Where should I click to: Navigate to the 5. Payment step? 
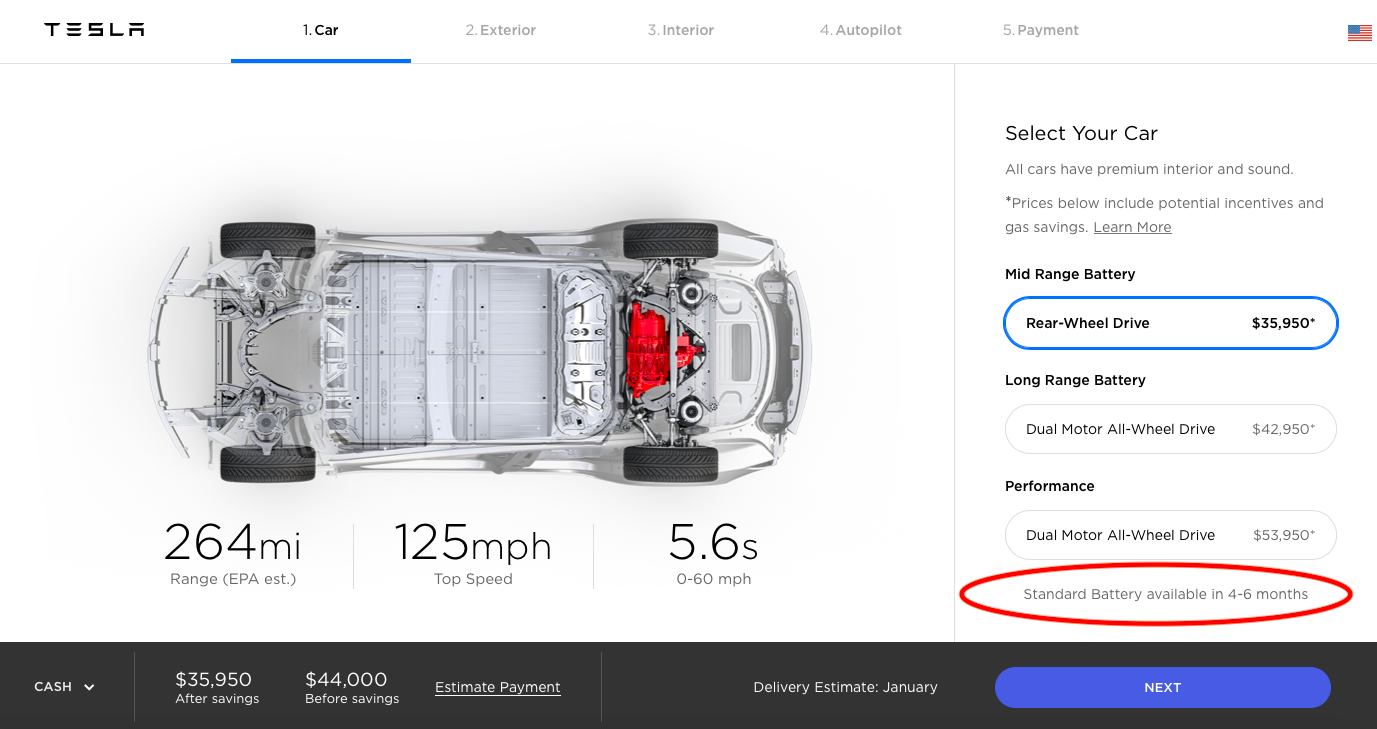pos(1040,30)
